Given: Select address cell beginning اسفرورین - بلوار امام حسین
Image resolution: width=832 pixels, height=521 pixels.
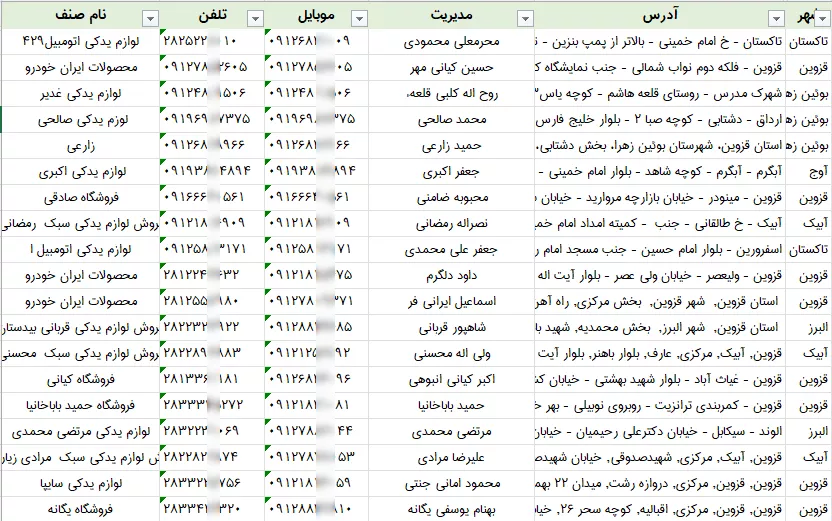Looking at the screenshot, I should tap(660, 249).
